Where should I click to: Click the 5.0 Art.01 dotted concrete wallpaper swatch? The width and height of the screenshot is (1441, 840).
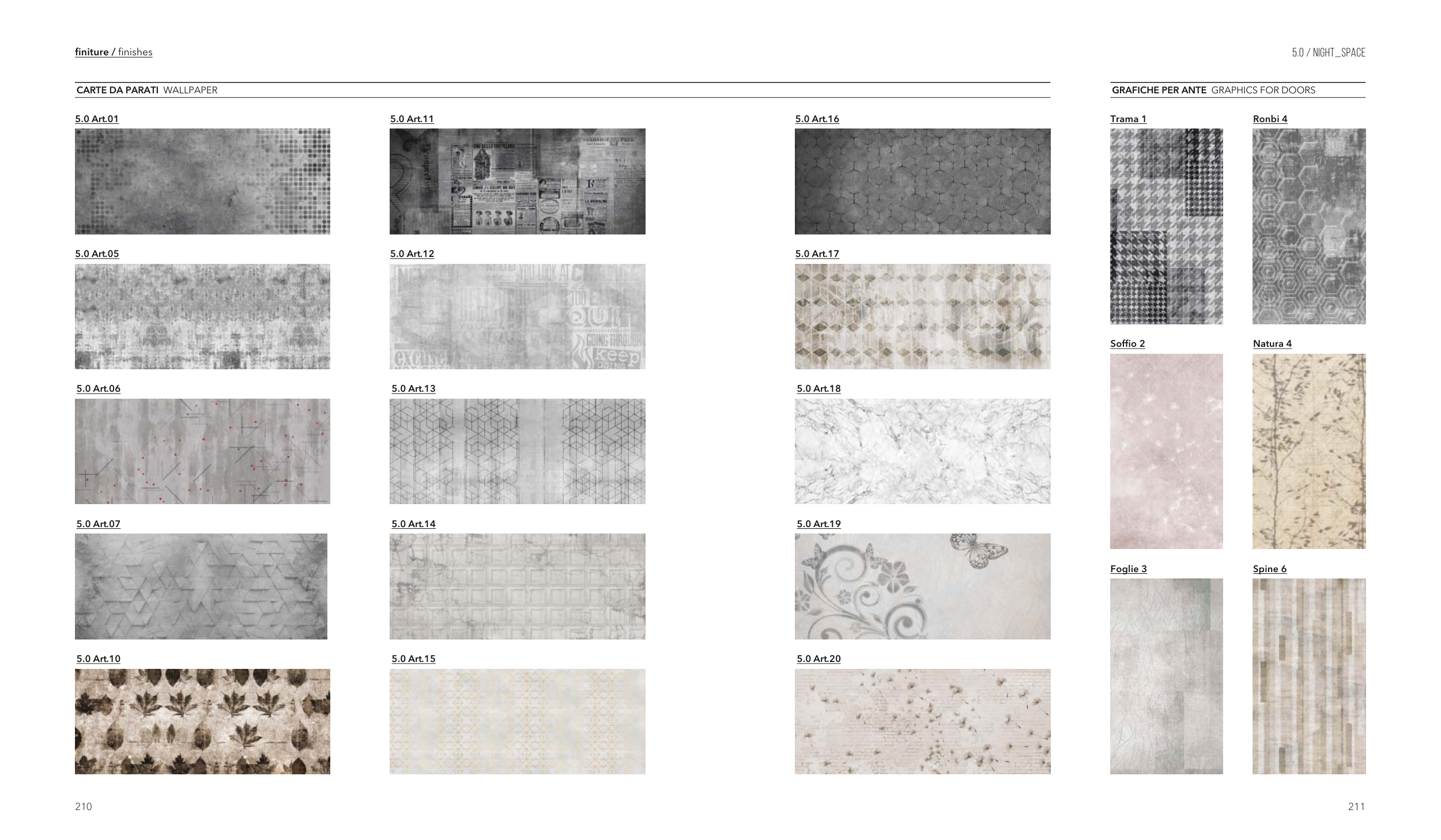(202, 181)
